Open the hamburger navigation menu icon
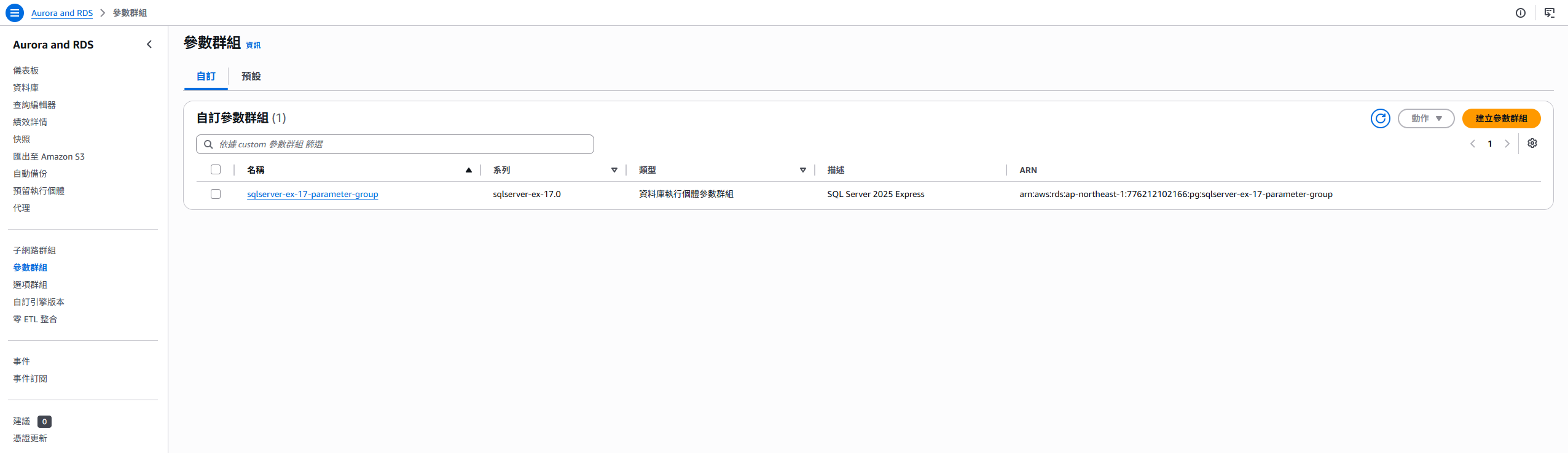 coord(15,13)
